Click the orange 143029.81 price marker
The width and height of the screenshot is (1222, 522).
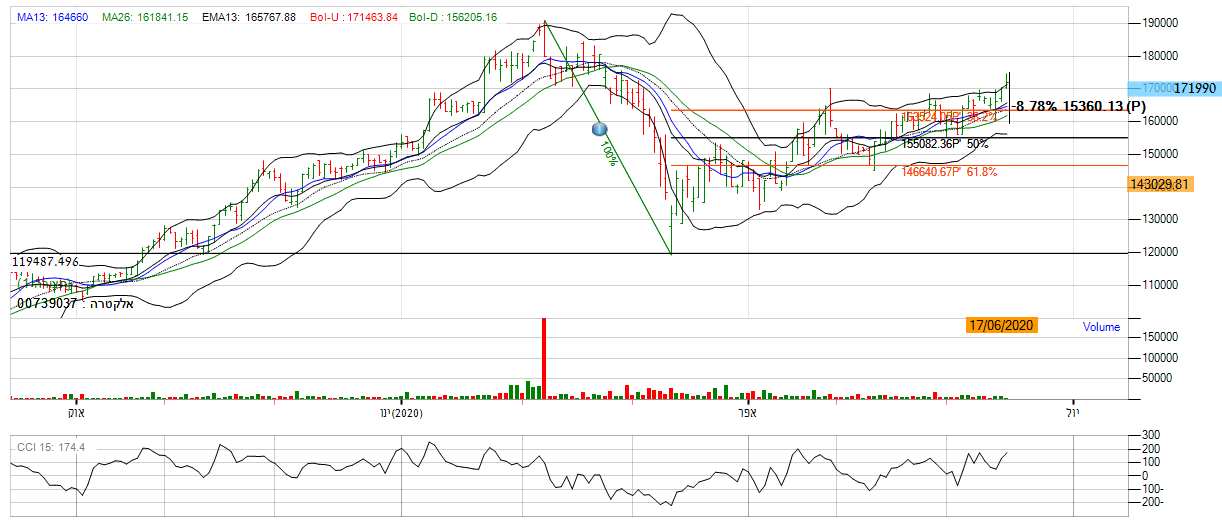1171,184
